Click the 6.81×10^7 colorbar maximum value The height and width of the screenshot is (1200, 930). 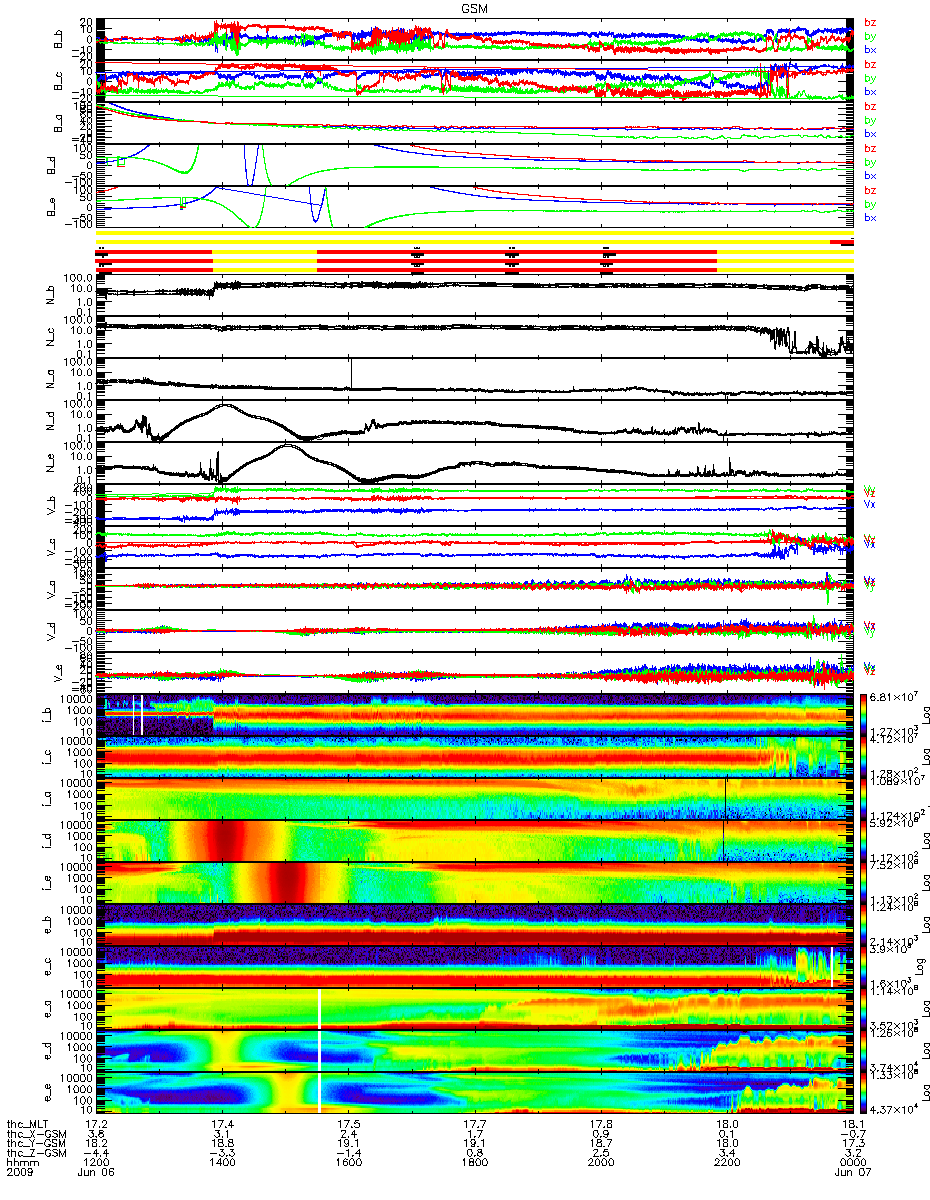pos(895,696)
